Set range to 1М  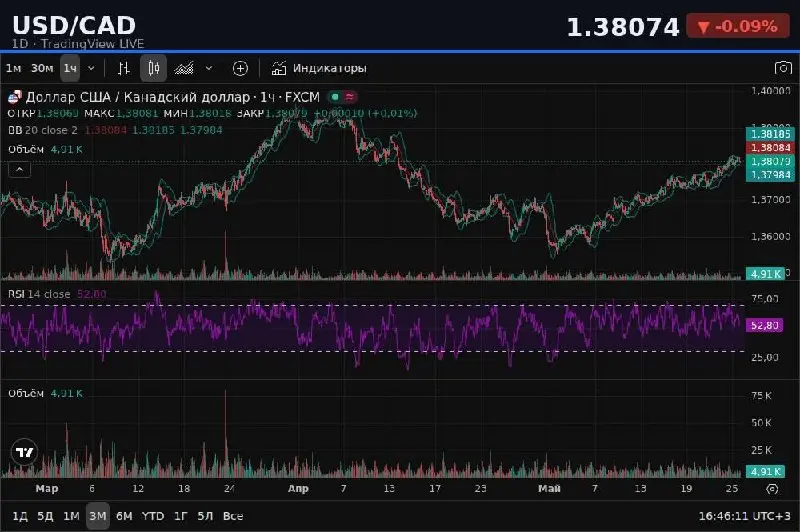coord(71,516)
